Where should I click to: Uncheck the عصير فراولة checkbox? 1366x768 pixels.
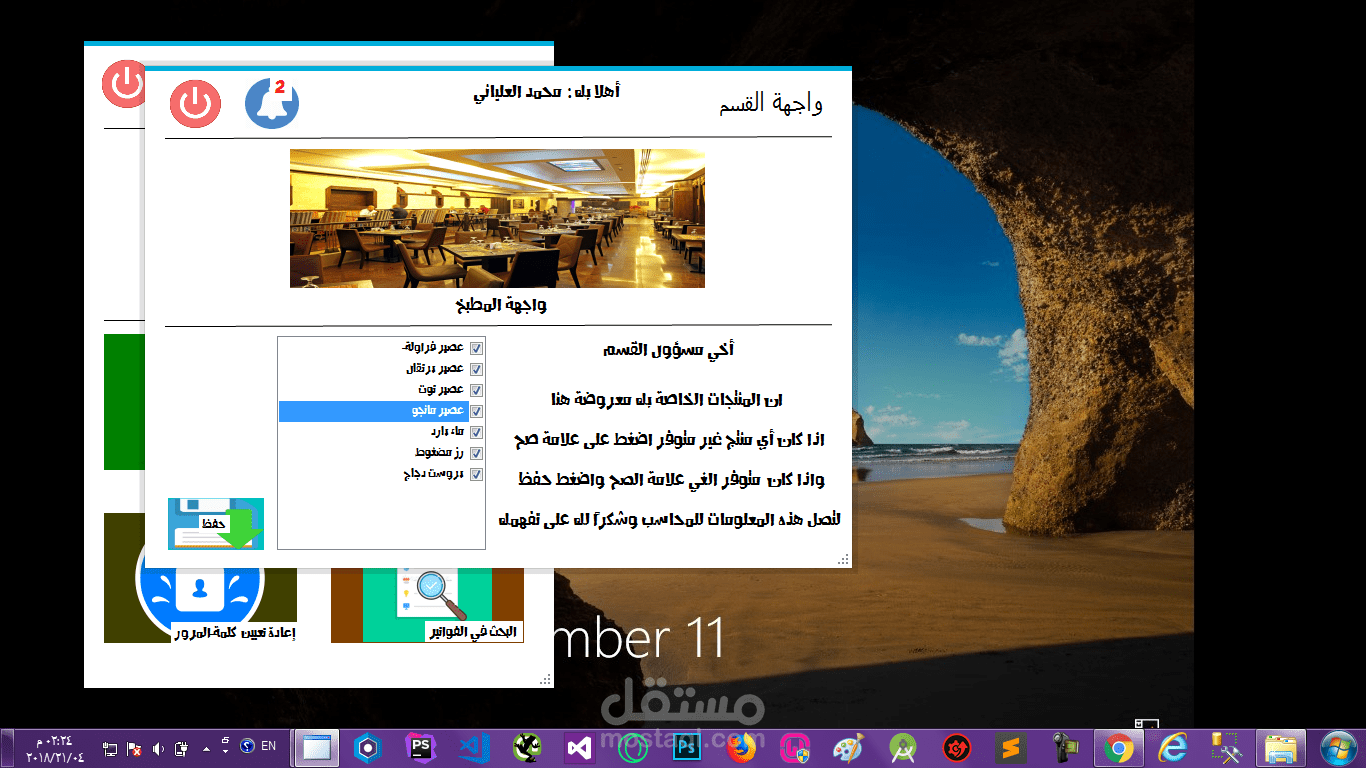tap(477, 348)
